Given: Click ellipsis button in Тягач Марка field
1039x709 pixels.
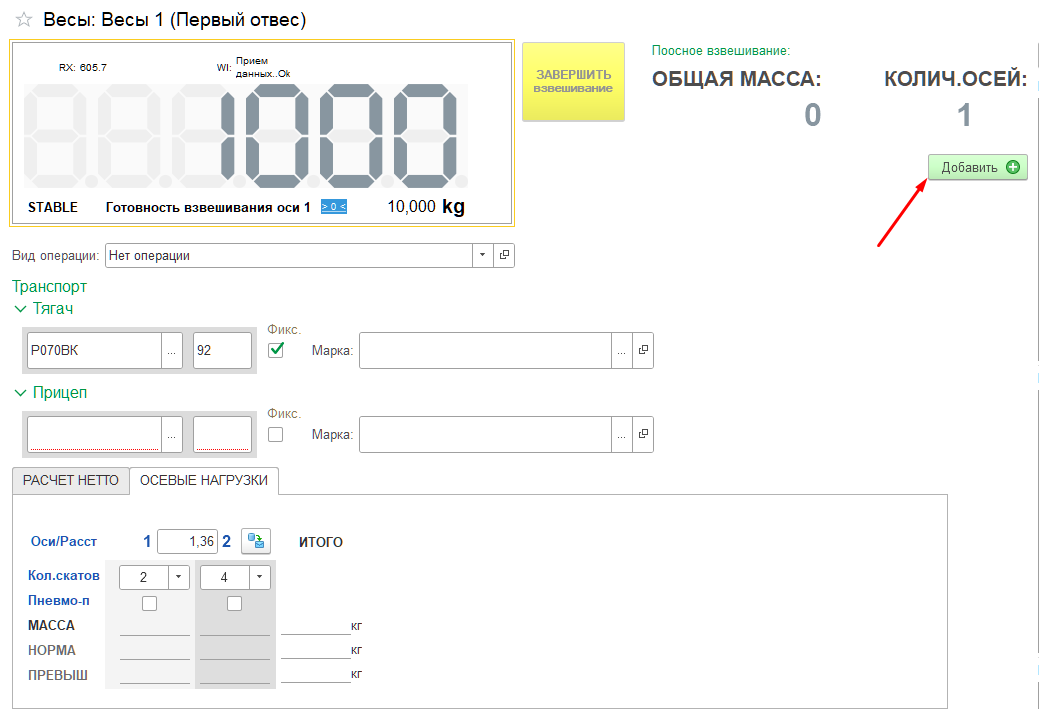Looking at the screenshot, I should [x=622, y=351].
